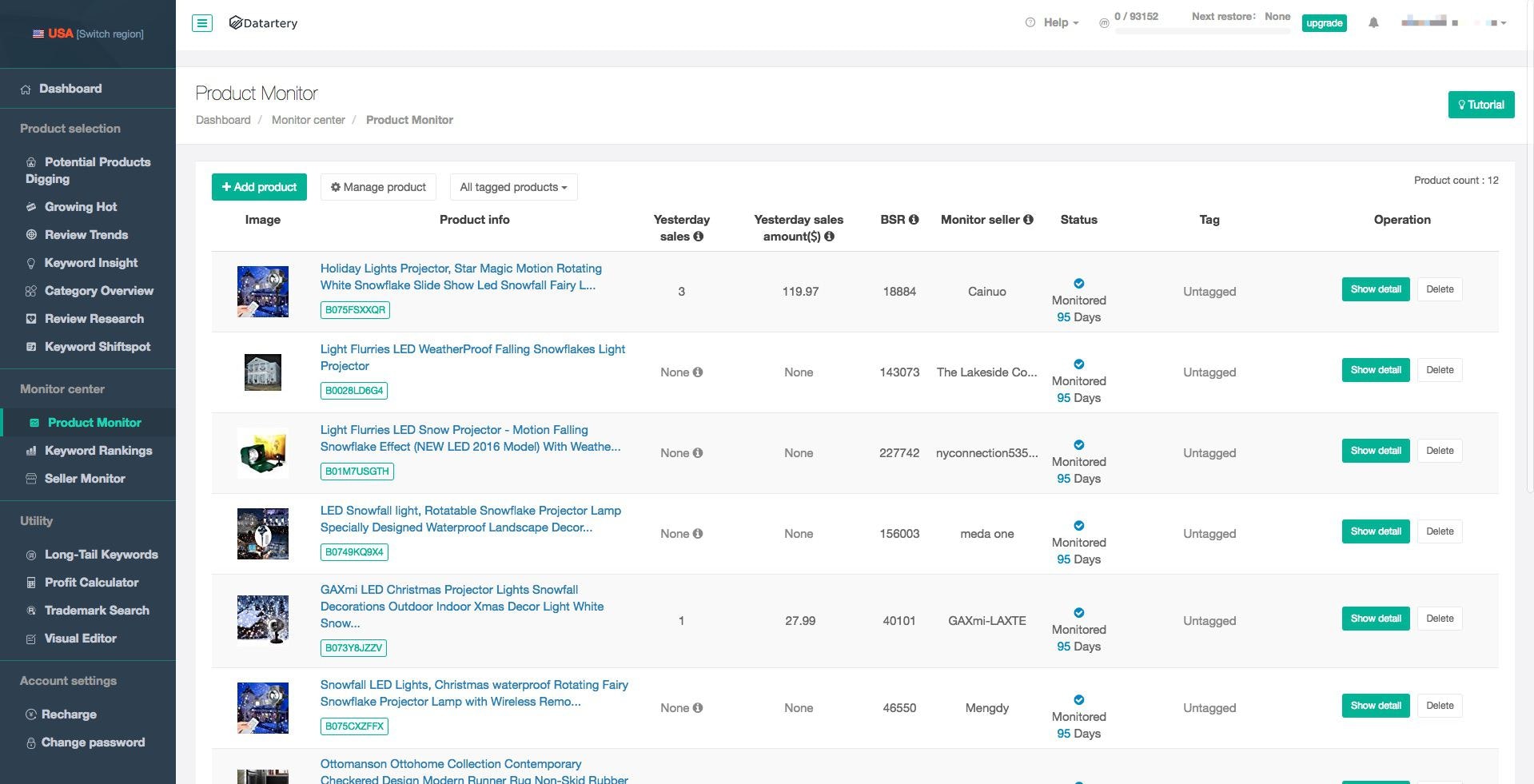Click the info icon beside Yesterday sales header
Viewport: 1534px width, 784px height.
[699, 237]
